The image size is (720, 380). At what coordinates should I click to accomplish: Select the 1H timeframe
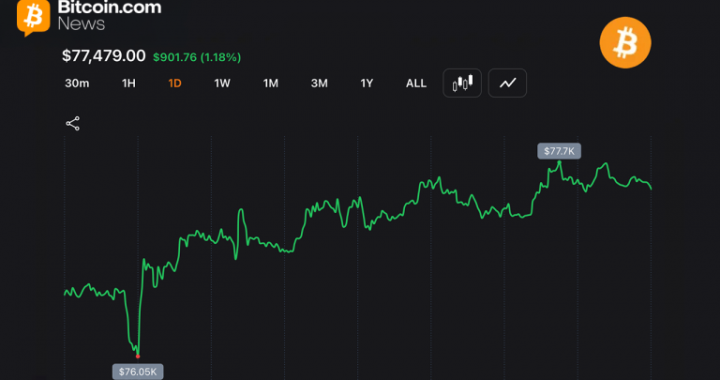[x=129, y=84]
